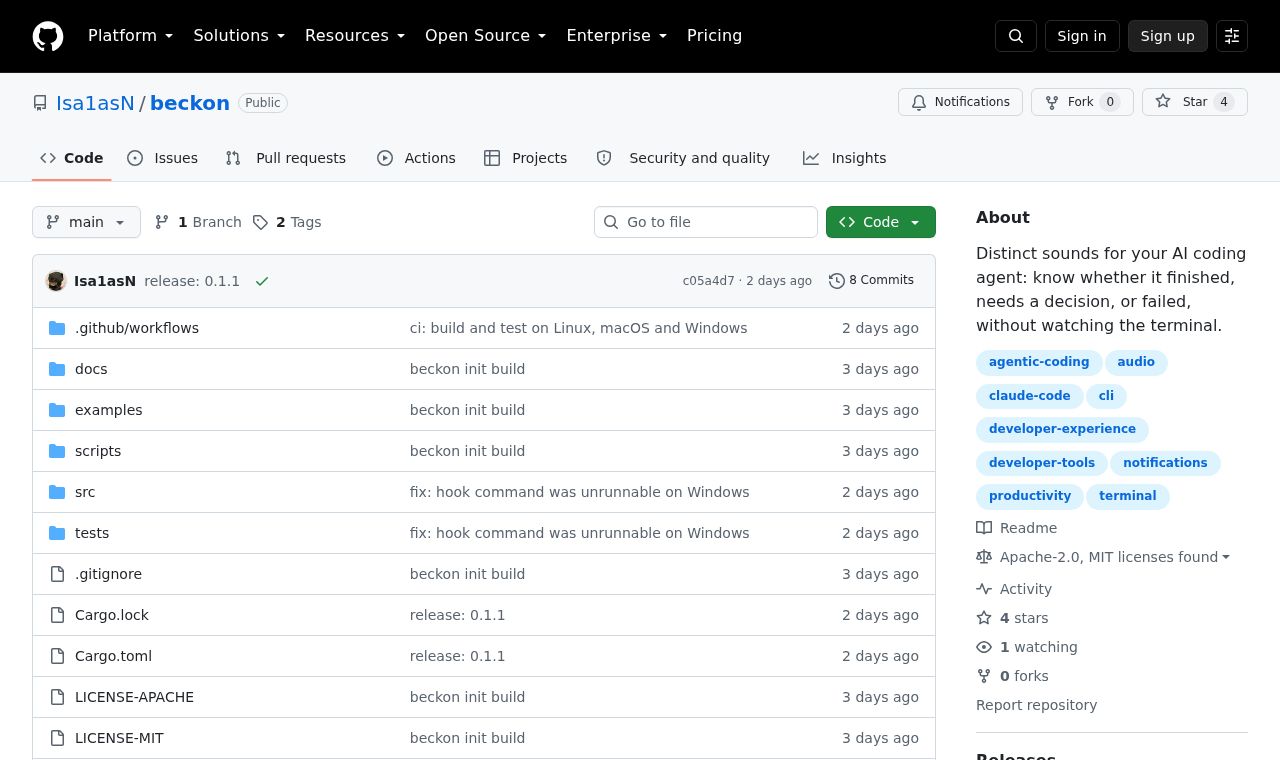Click the history clock icon by 8 Commits
The width and height of the screenshot is (1280, 760).
pos(837,281)
